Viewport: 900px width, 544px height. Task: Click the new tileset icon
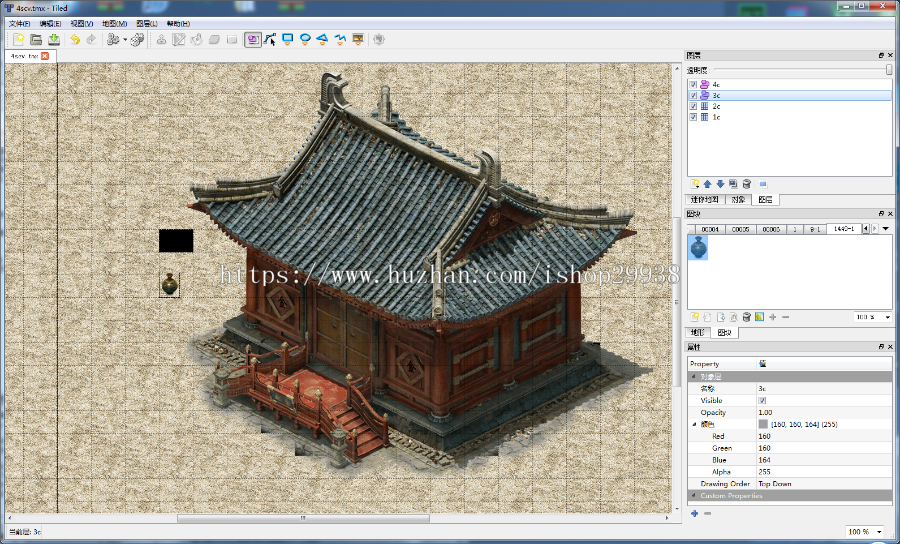click(x=695, y=317)
